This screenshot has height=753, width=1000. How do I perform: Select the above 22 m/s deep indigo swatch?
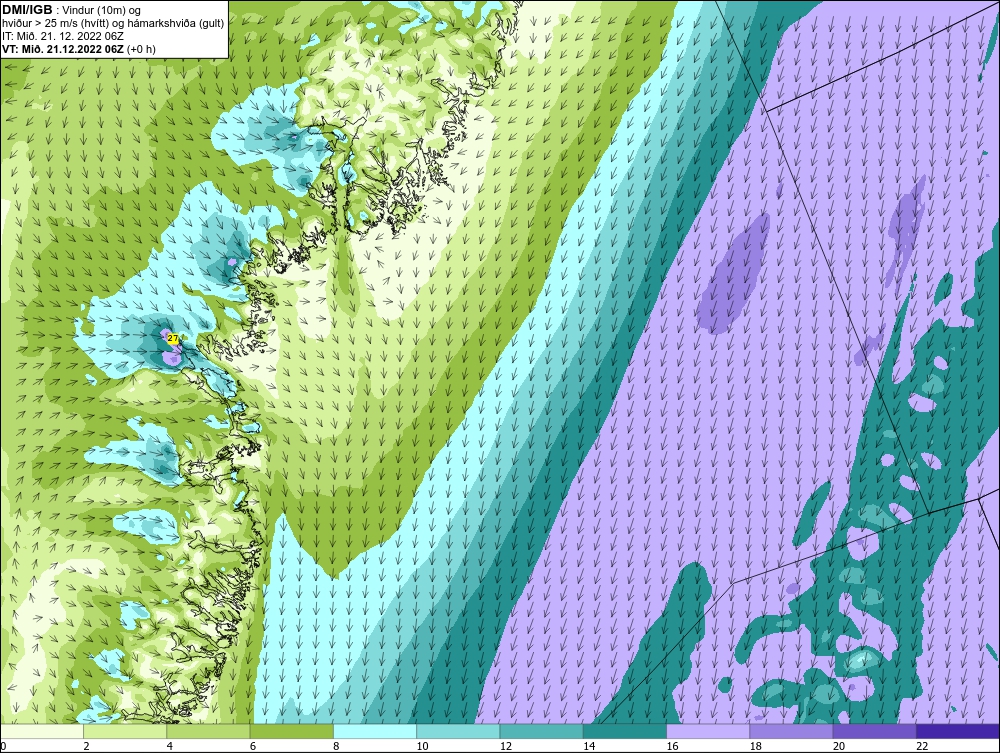pos(957,731)
